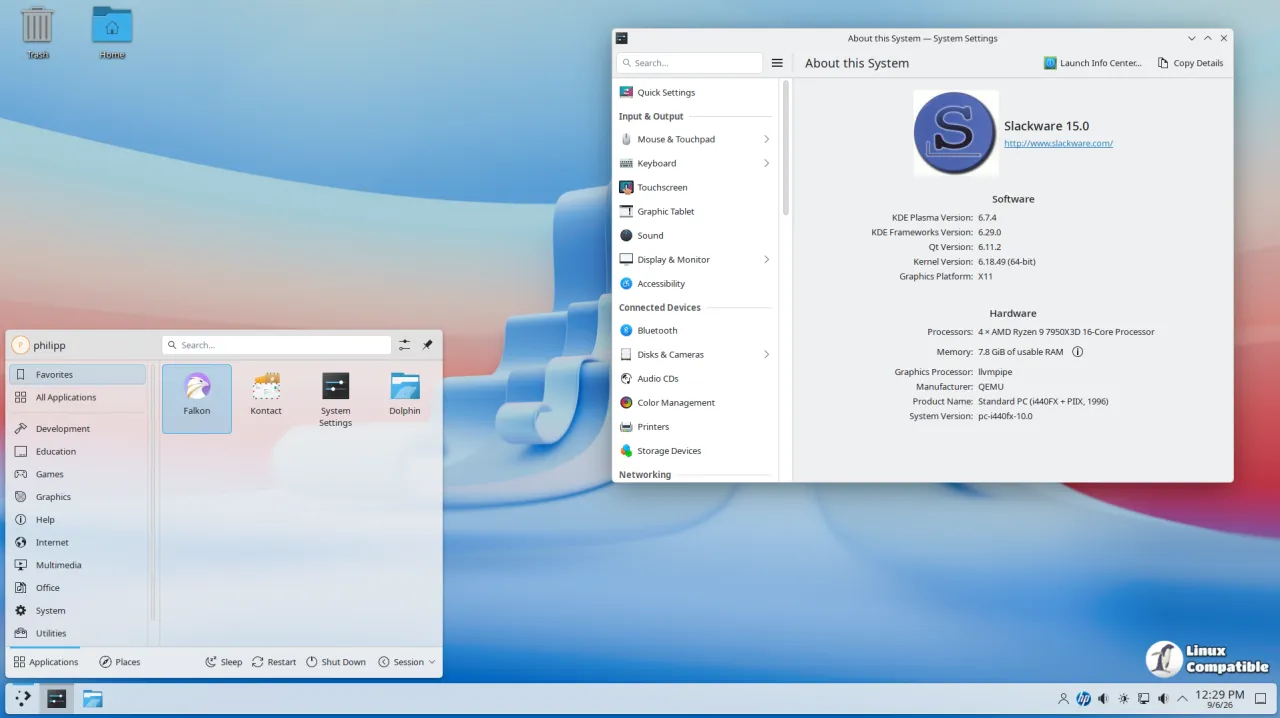
Task: Open the Session dropdown menu
Action: 407,662
